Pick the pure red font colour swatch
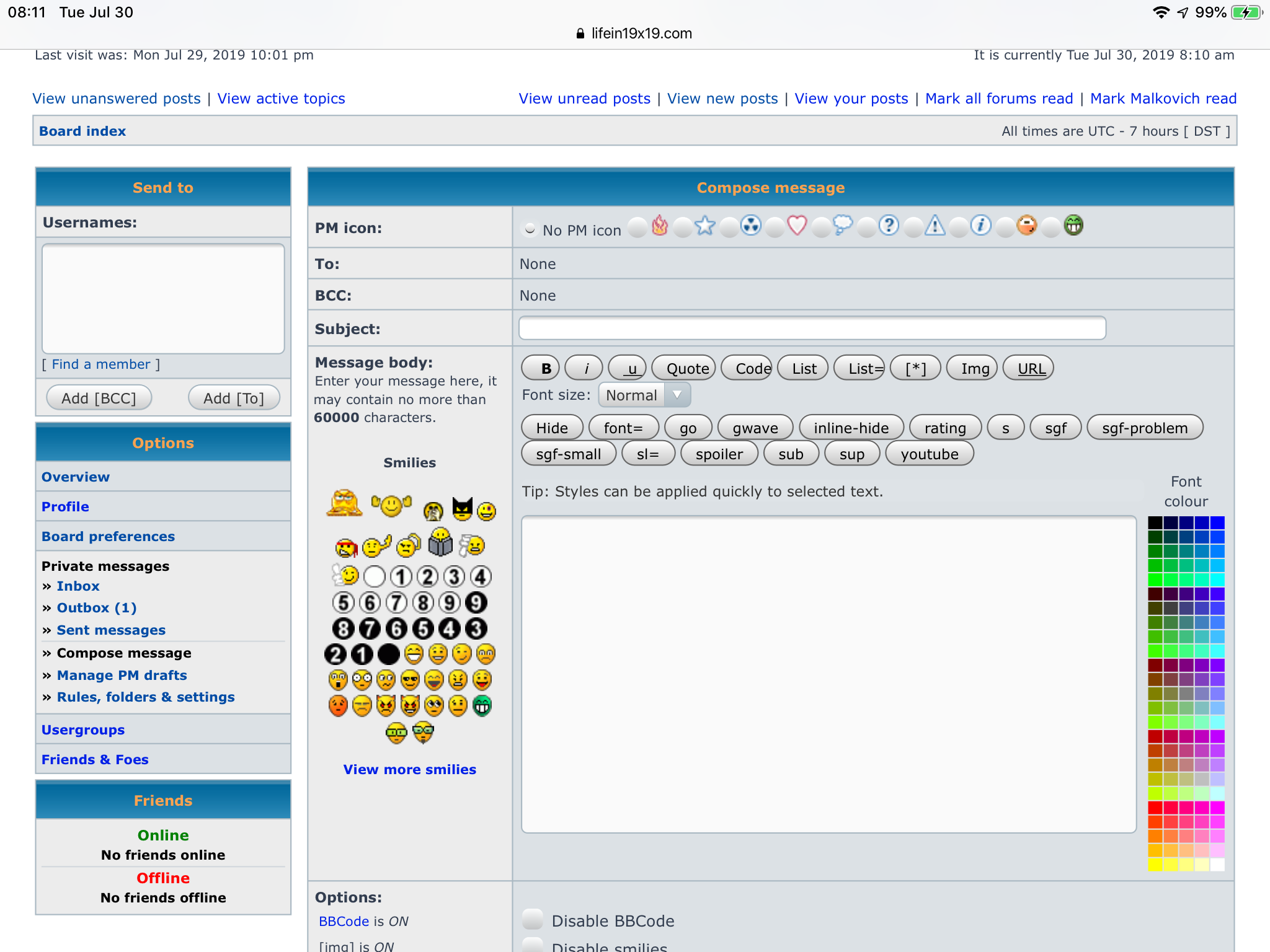The width and height of the screenshot is (1270, 952). coord(1155,808)
